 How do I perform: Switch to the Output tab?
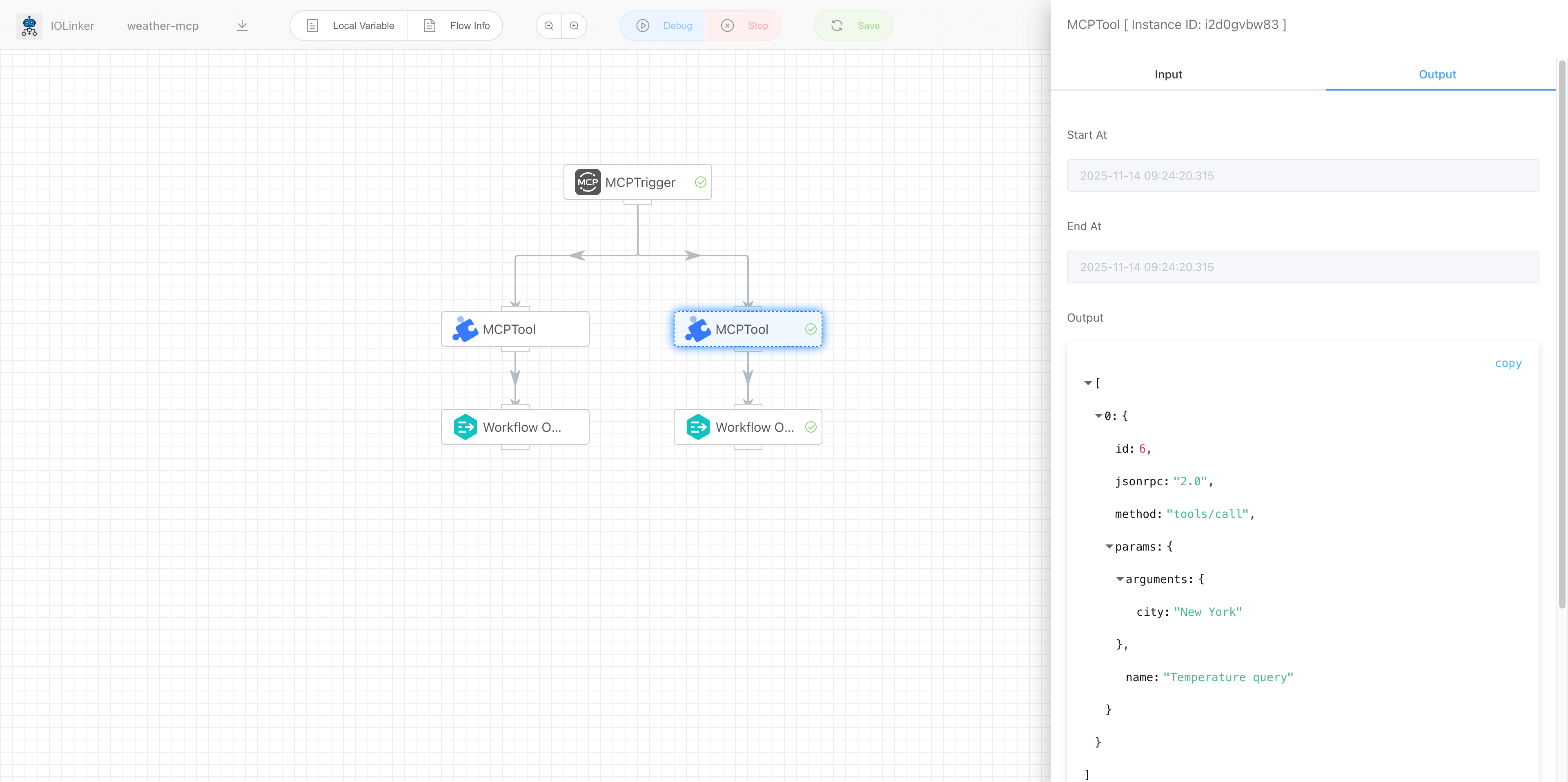(x=1437, y=74)
